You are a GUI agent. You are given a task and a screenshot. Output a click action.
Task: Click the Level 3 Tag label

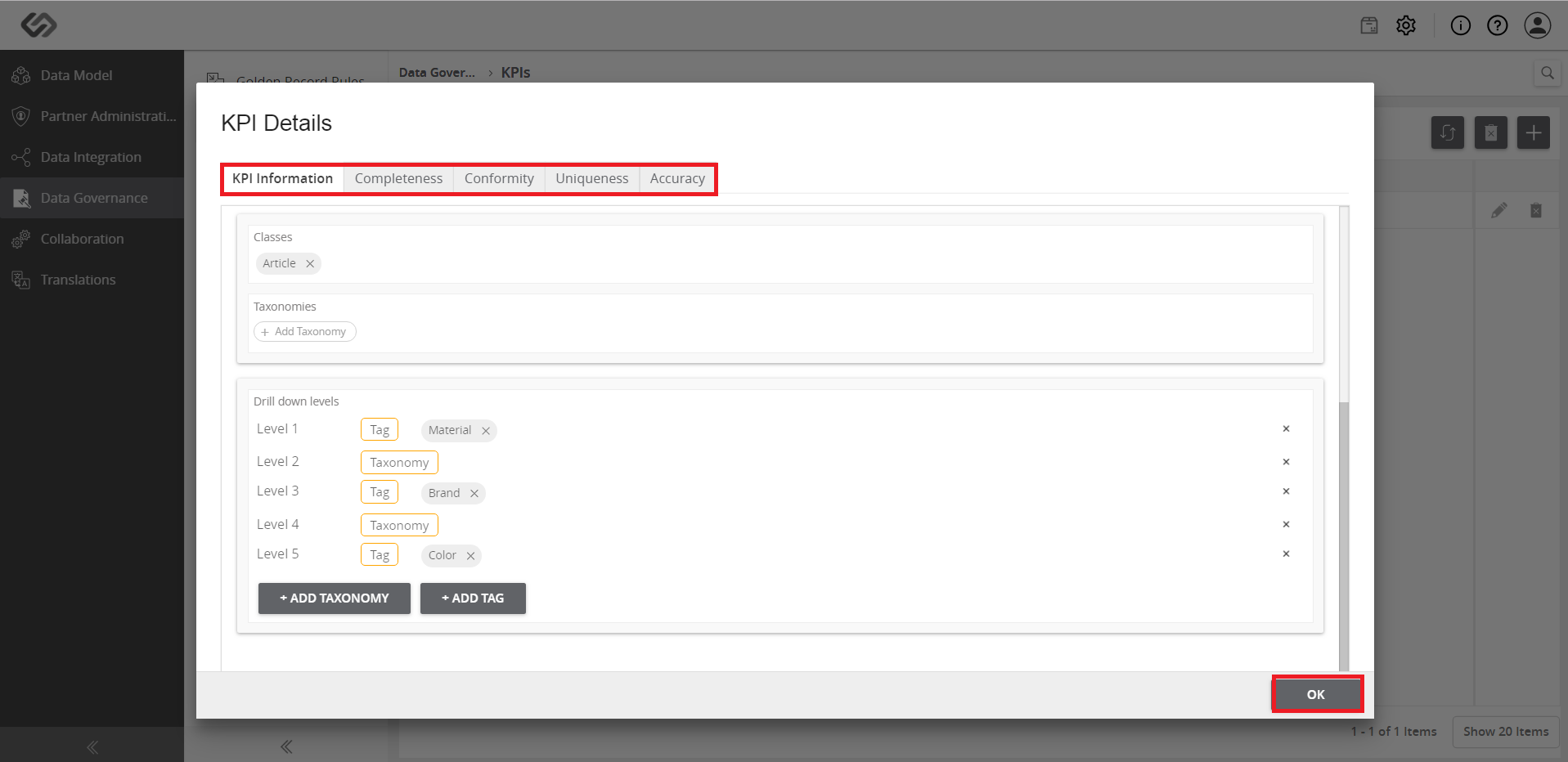380,492
